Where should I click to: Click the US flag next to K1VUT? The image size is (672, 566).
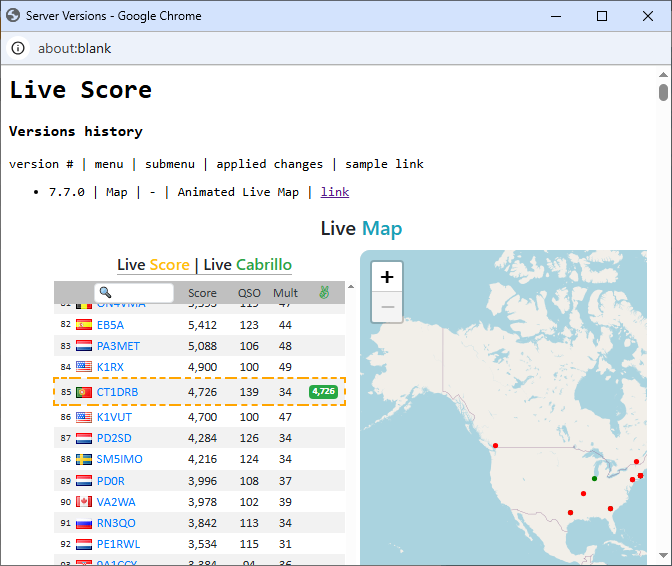(84, 417)
